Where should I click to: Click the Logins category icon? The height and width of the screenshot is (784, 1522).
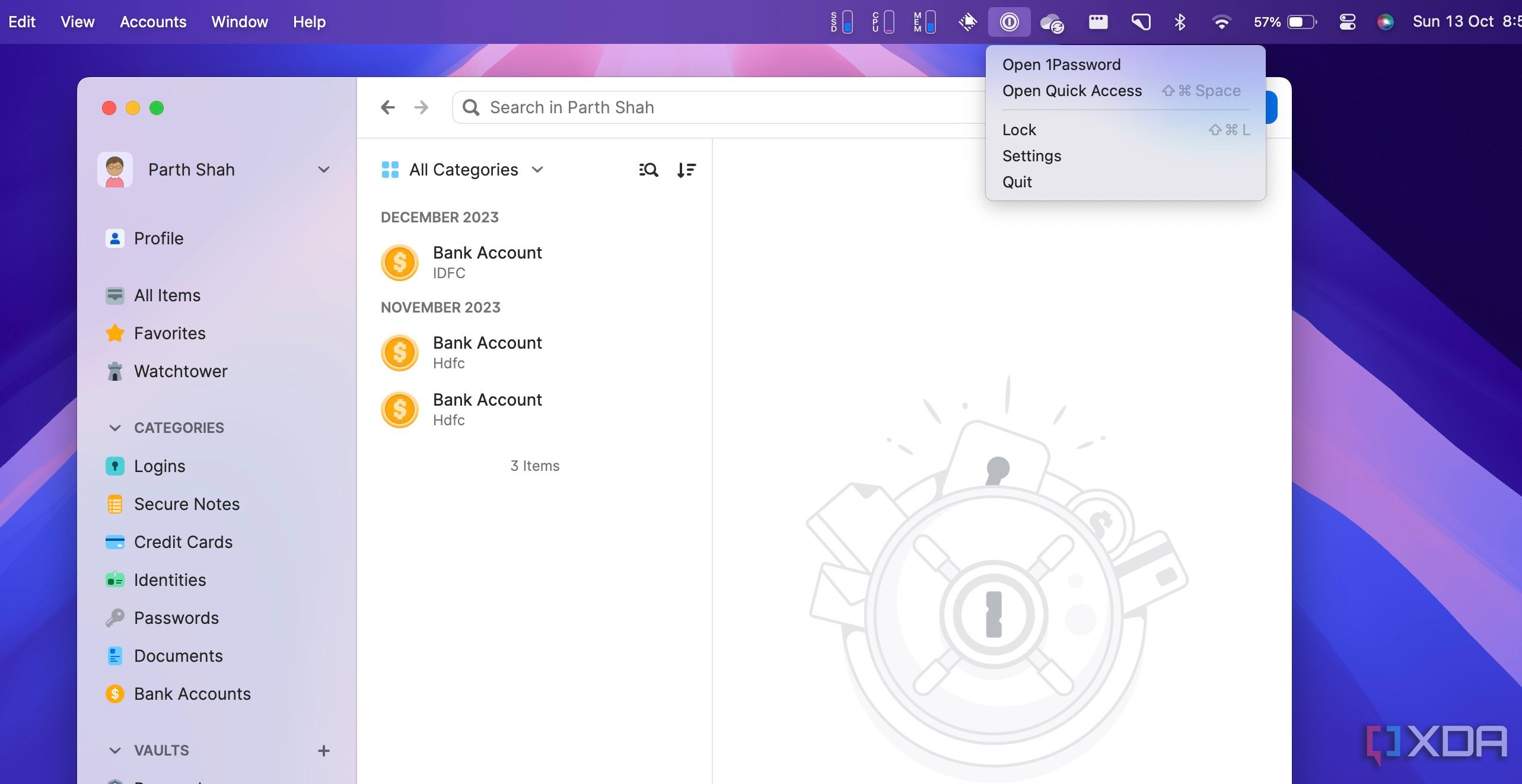(x=114, y=465)
